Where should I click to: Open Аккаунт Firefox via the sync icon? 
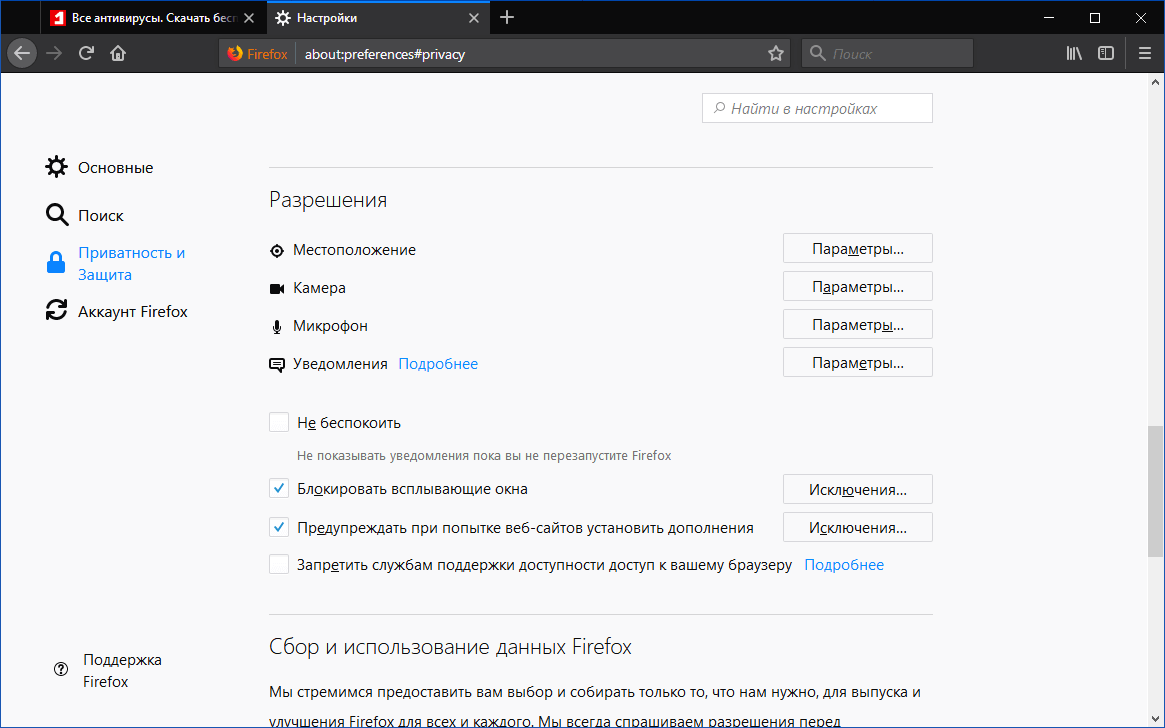pyautogui.click(x=56, y=310)
